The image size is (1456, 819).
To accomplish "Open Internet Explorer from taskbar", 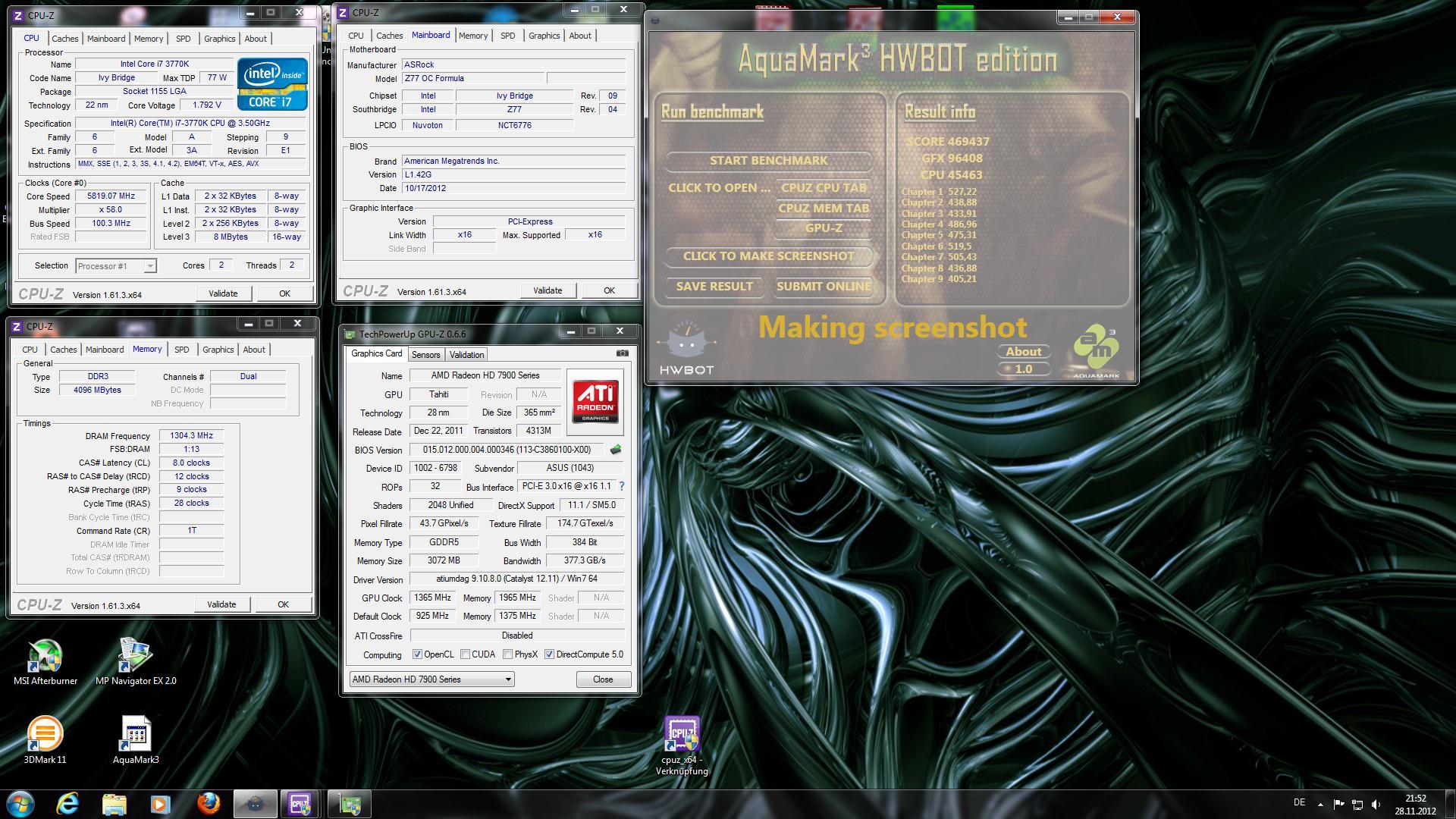I will [x=67, y=804].
